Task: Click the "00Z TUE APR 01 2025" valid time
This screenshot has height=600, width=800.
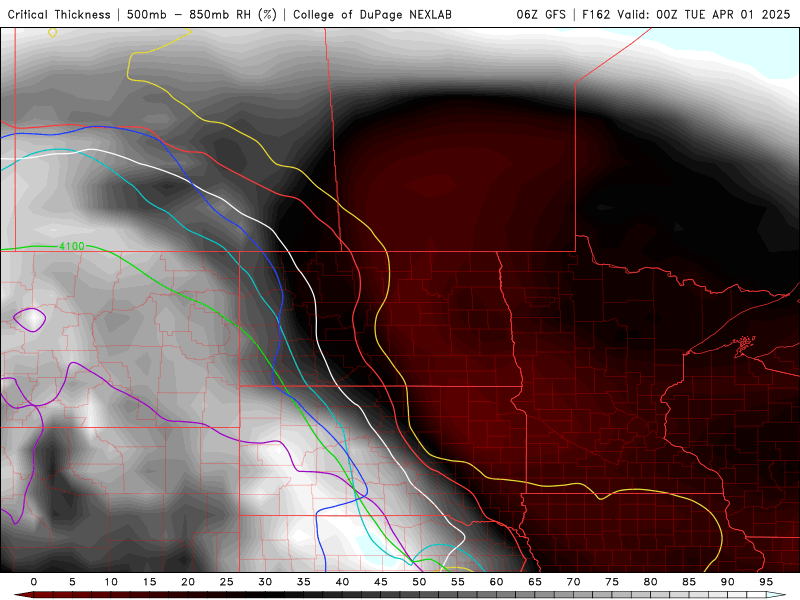Action: pyautogui.click(x=723, y=14)
